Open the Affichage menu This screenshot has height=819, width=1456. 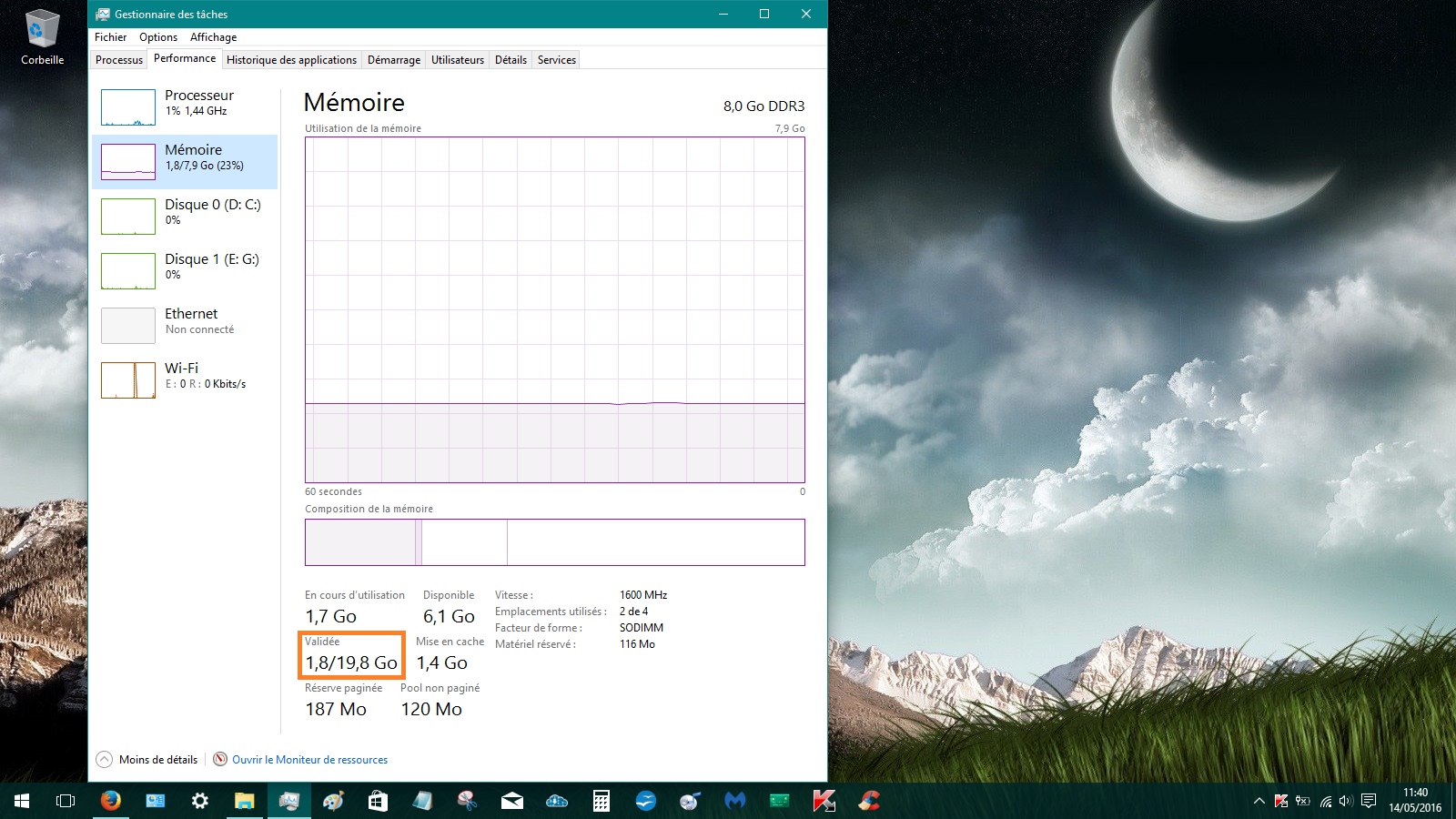tap(214, 37)
